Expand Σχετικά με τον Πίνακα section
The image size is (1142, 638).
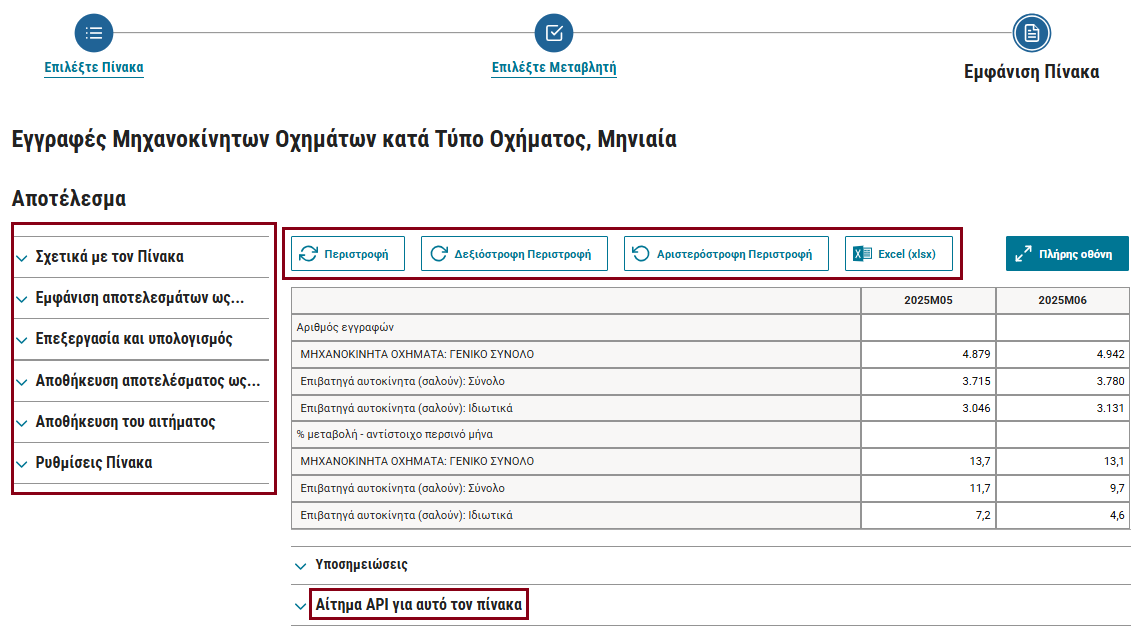[142, 257]
